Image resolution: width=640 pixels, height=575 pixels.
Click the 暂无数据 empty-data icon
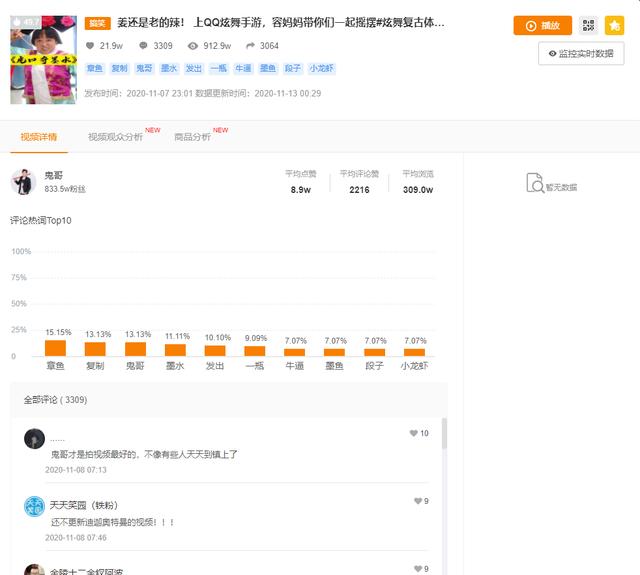[x=535, y=182]
